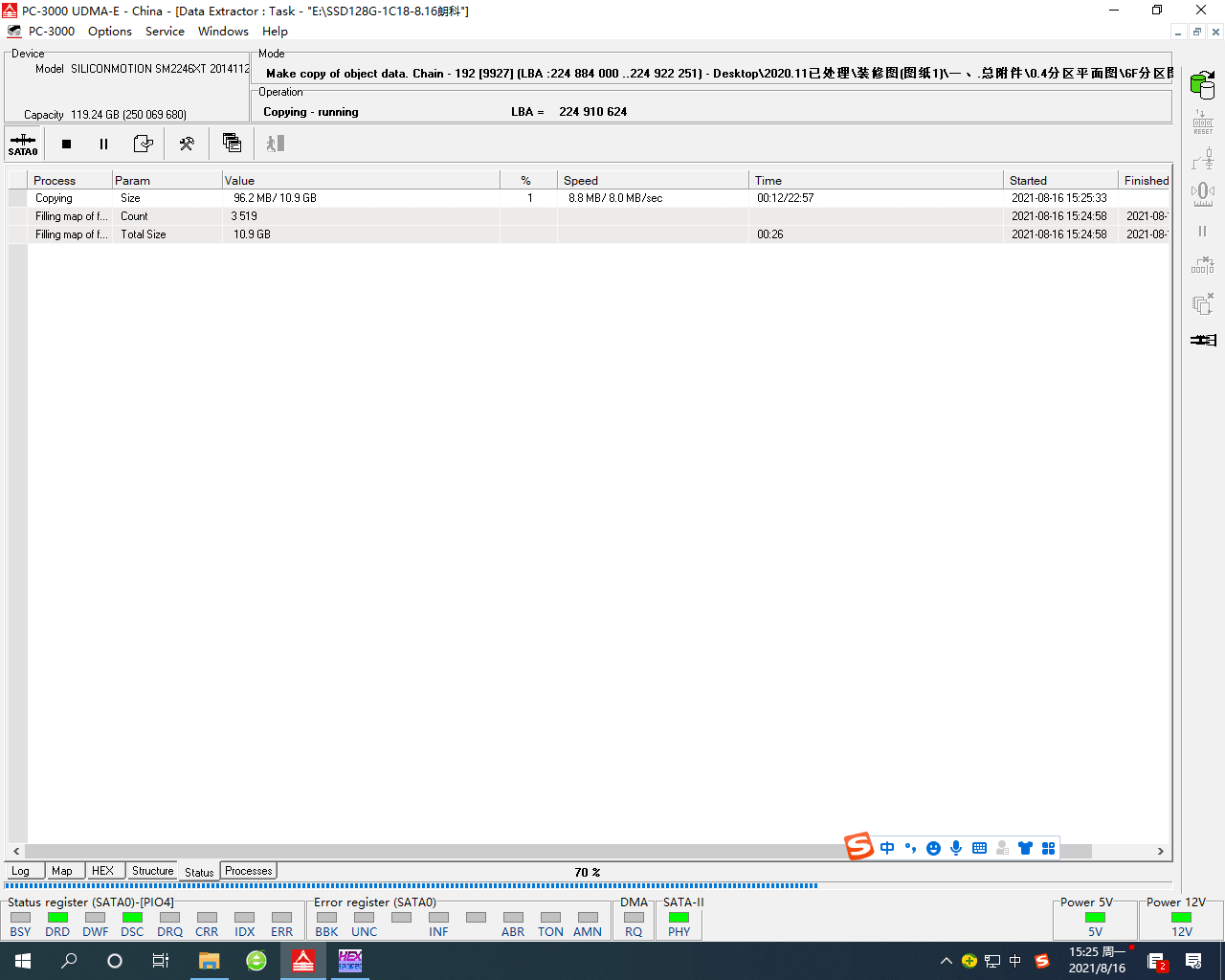Click the RESET counter sidebar icon

click(x=1203, y=122)
